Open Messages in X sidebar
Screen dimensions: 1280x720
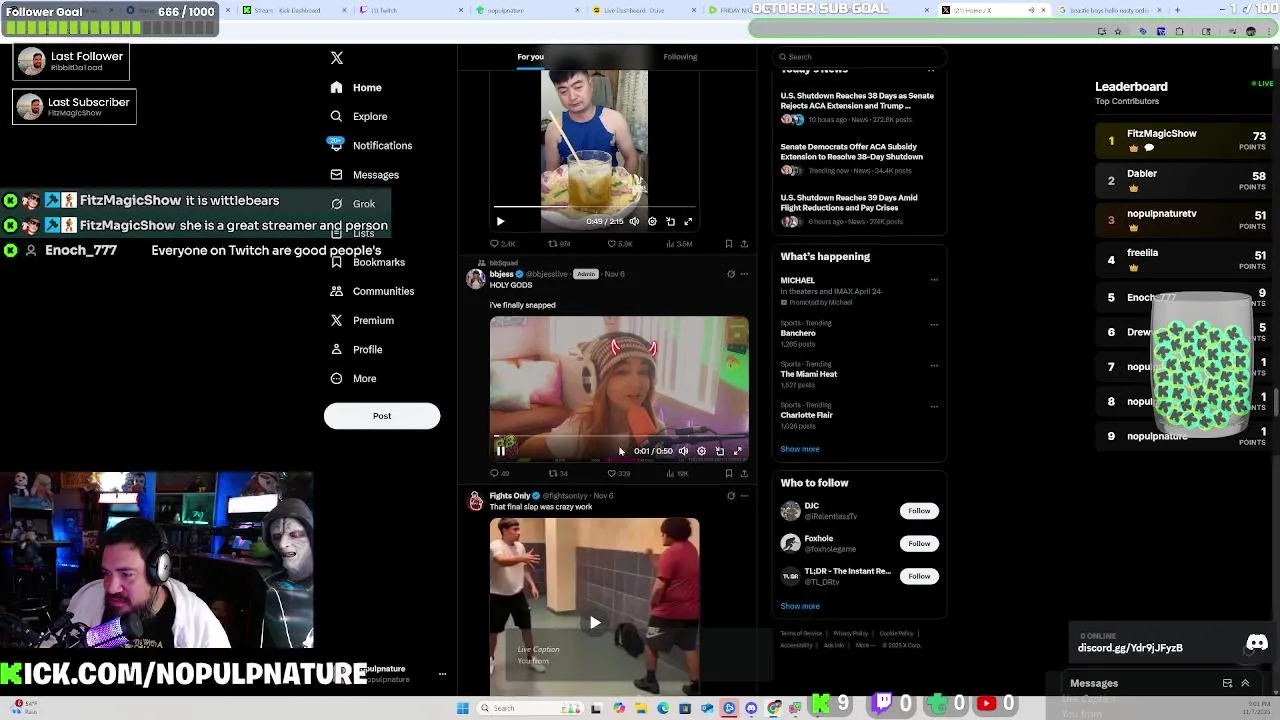pos(364,175)
